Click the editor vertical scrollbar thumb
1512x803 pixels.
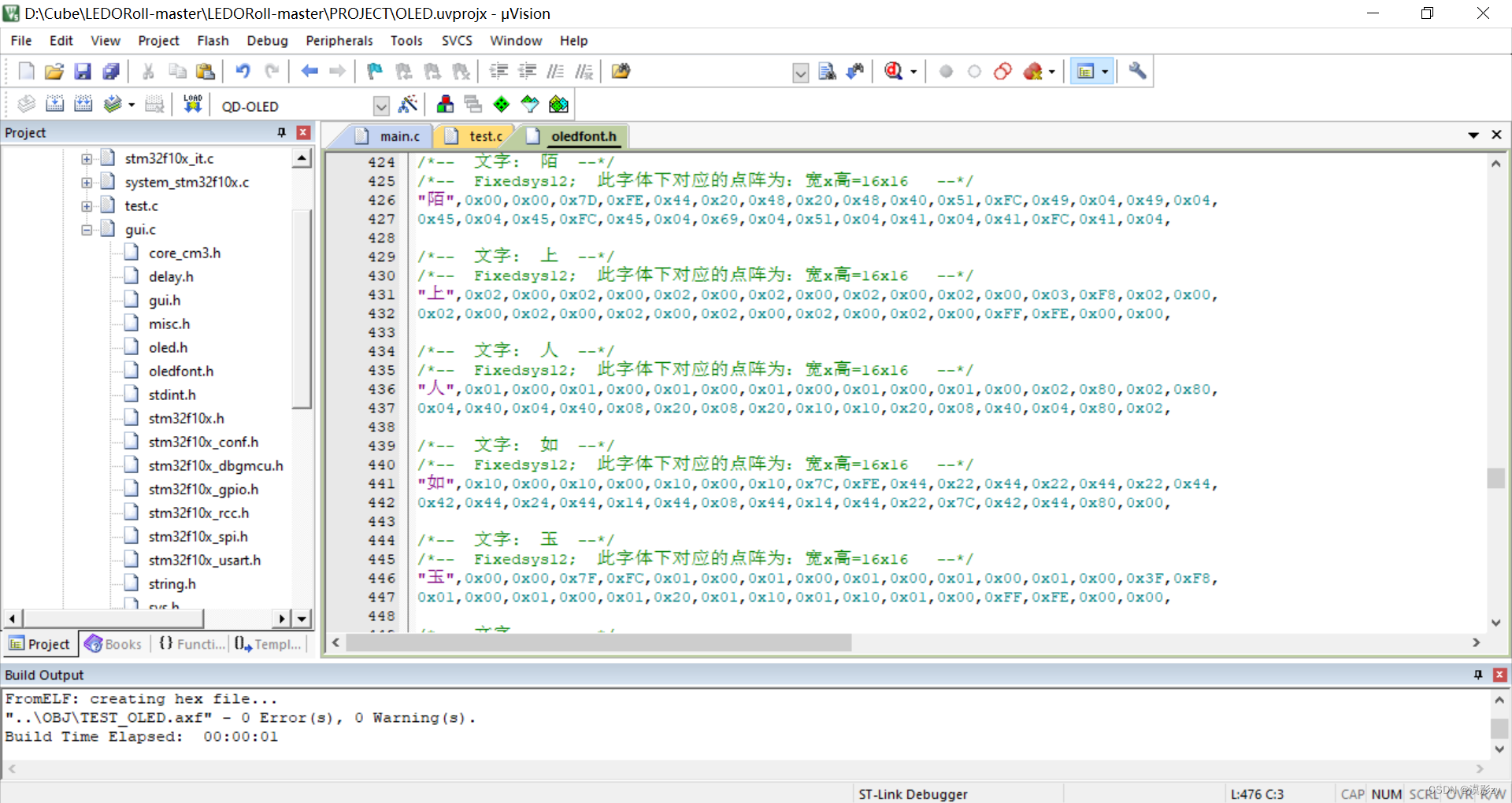[x=1496, y=478]
